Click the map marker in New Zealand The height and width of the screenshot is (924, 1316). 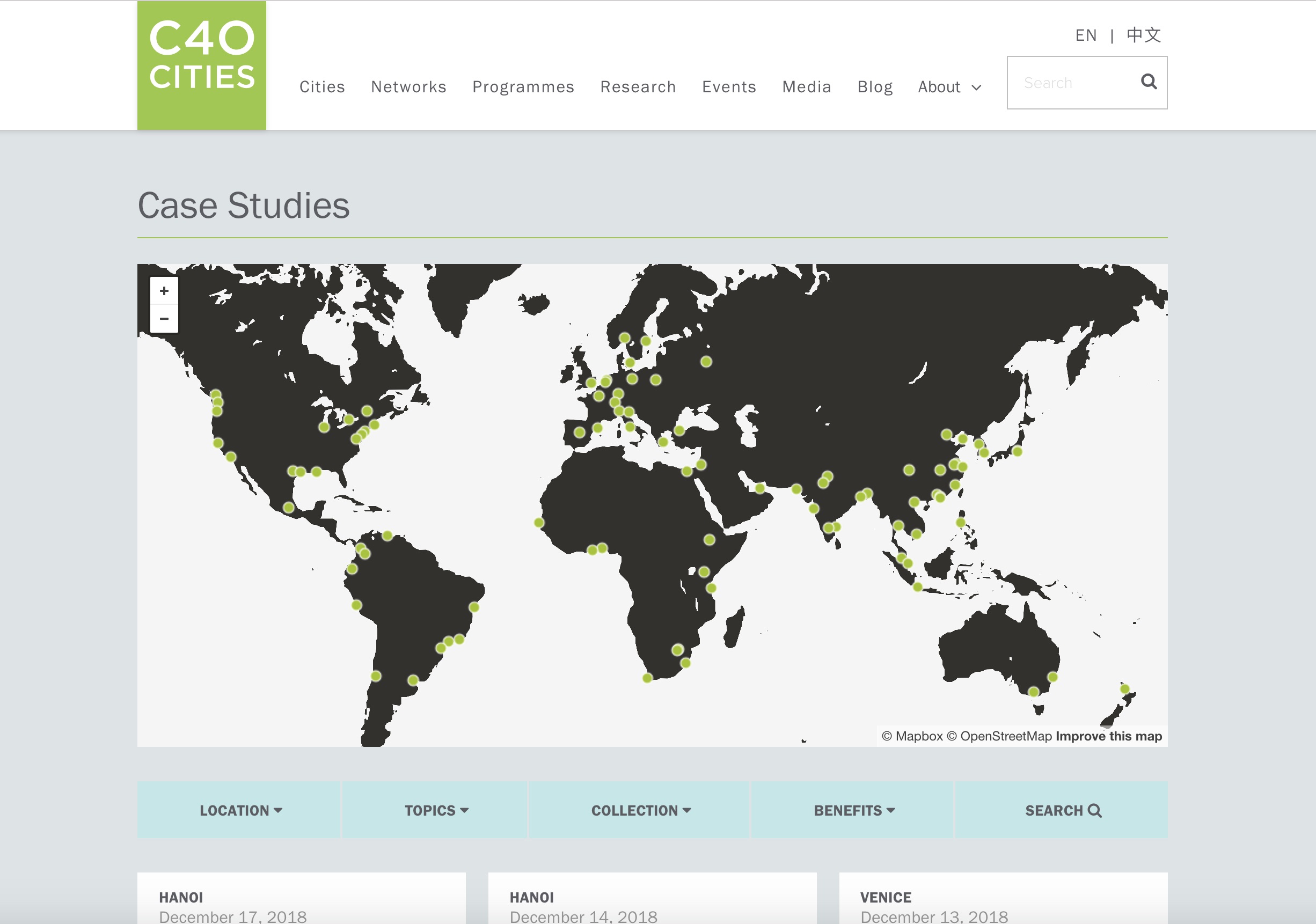[x=1124, y=689]
